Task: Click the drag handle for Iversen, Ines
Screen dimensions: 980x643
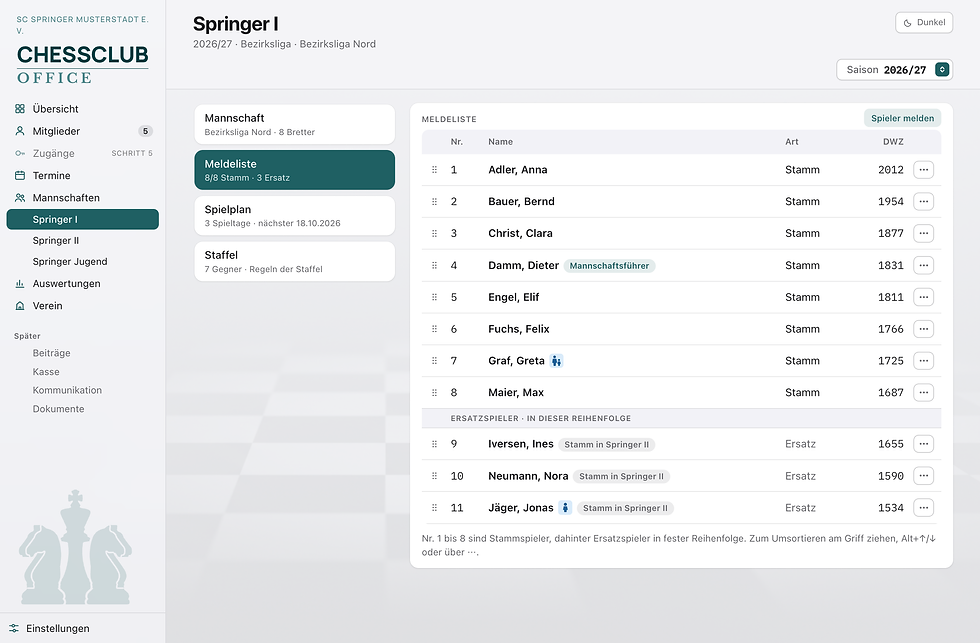Action: [434, 444]
